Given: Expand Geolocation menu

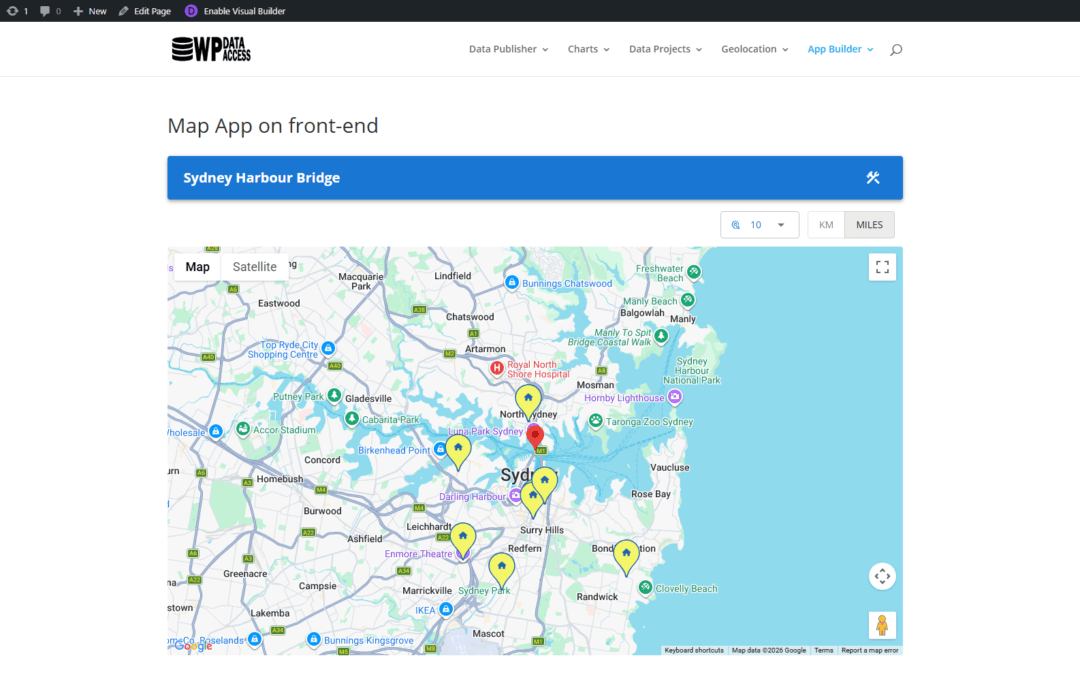Looking at the screenshot, I should point(754,49).
